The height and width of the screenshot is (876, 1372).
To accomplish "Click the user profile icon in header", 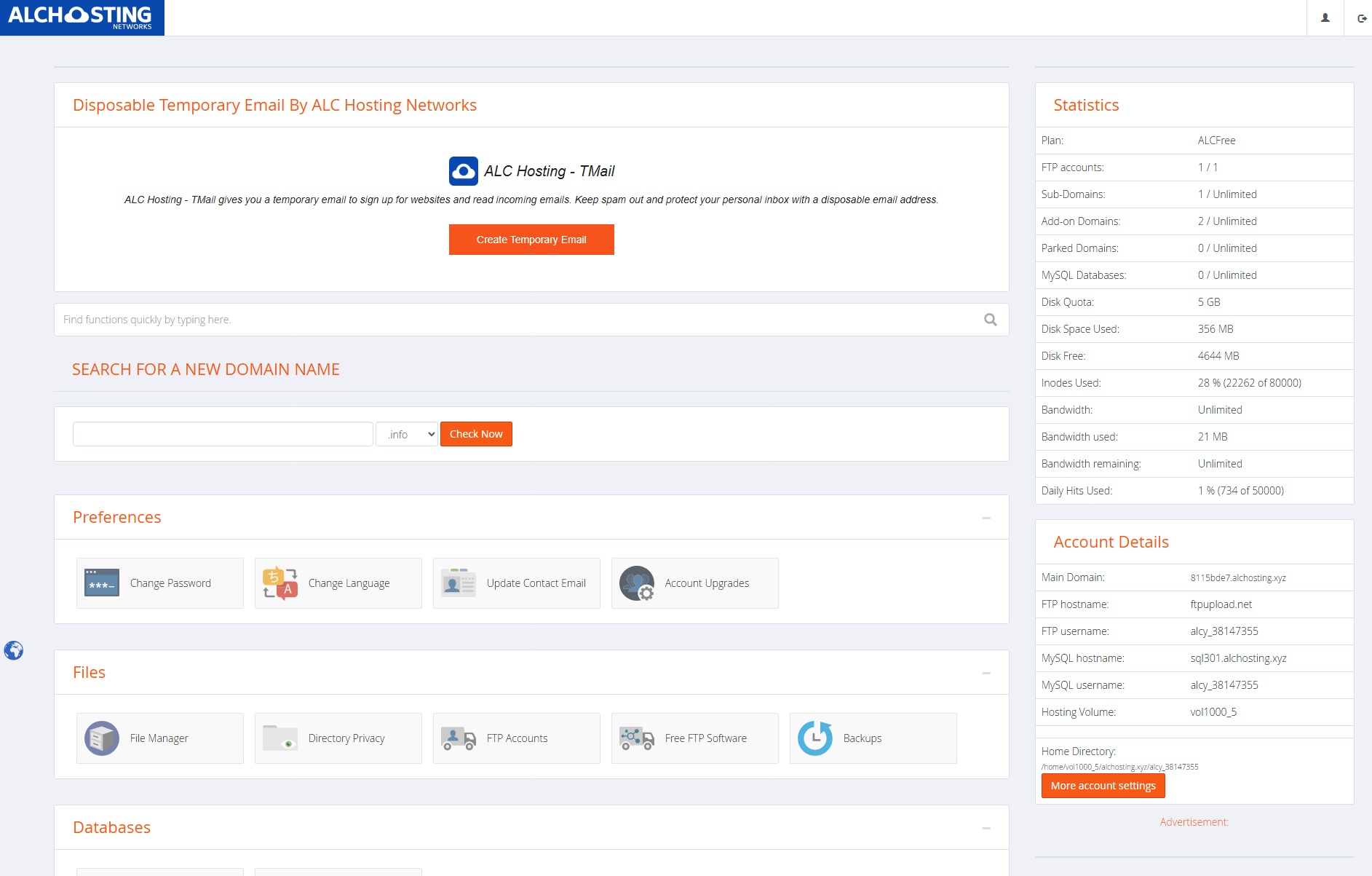I will point(1325,18).
